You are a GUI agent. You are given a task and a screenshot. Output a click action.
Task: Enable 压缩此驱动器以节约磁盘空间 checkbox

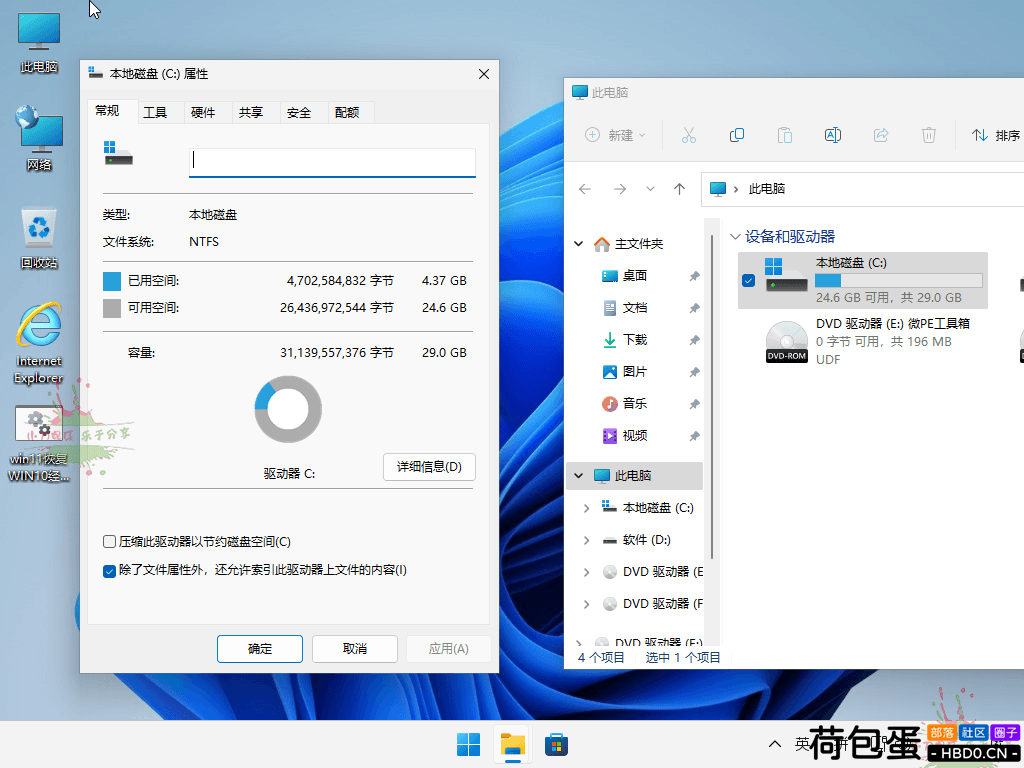tap(110, 541)
